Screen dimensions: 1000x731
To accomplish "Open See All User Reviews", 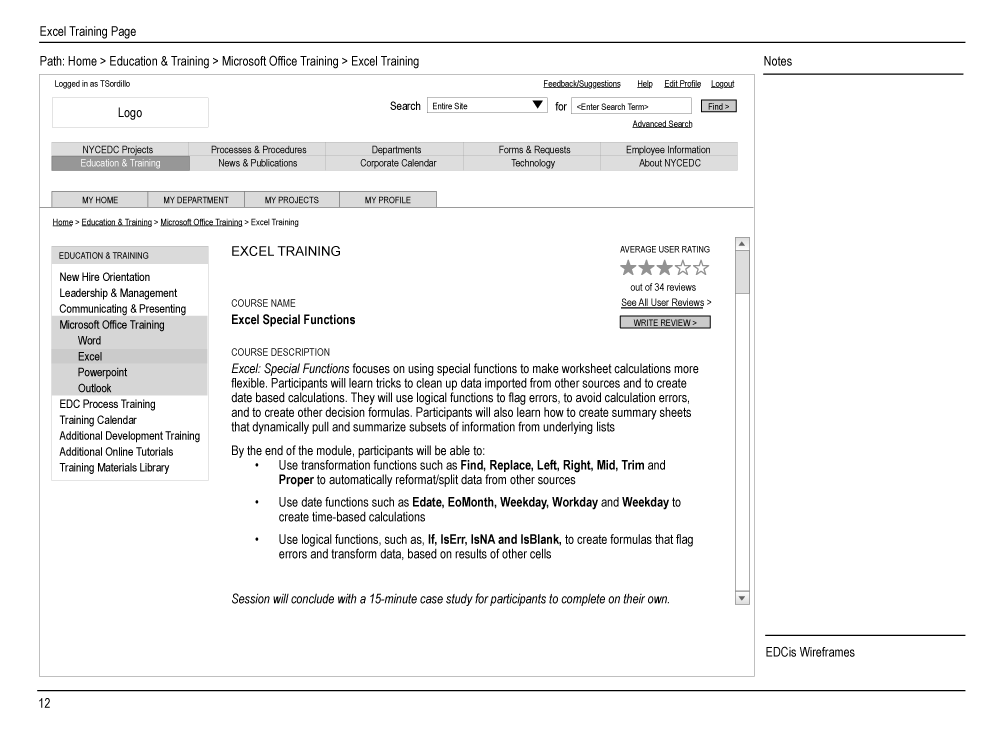I will [x=660, y=303].
